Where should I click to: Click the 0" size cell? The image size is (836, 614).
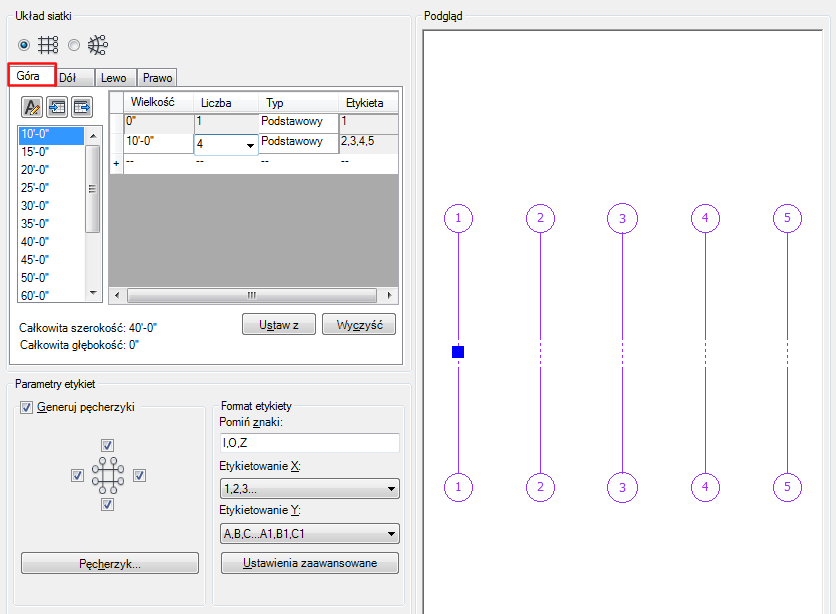159,123
